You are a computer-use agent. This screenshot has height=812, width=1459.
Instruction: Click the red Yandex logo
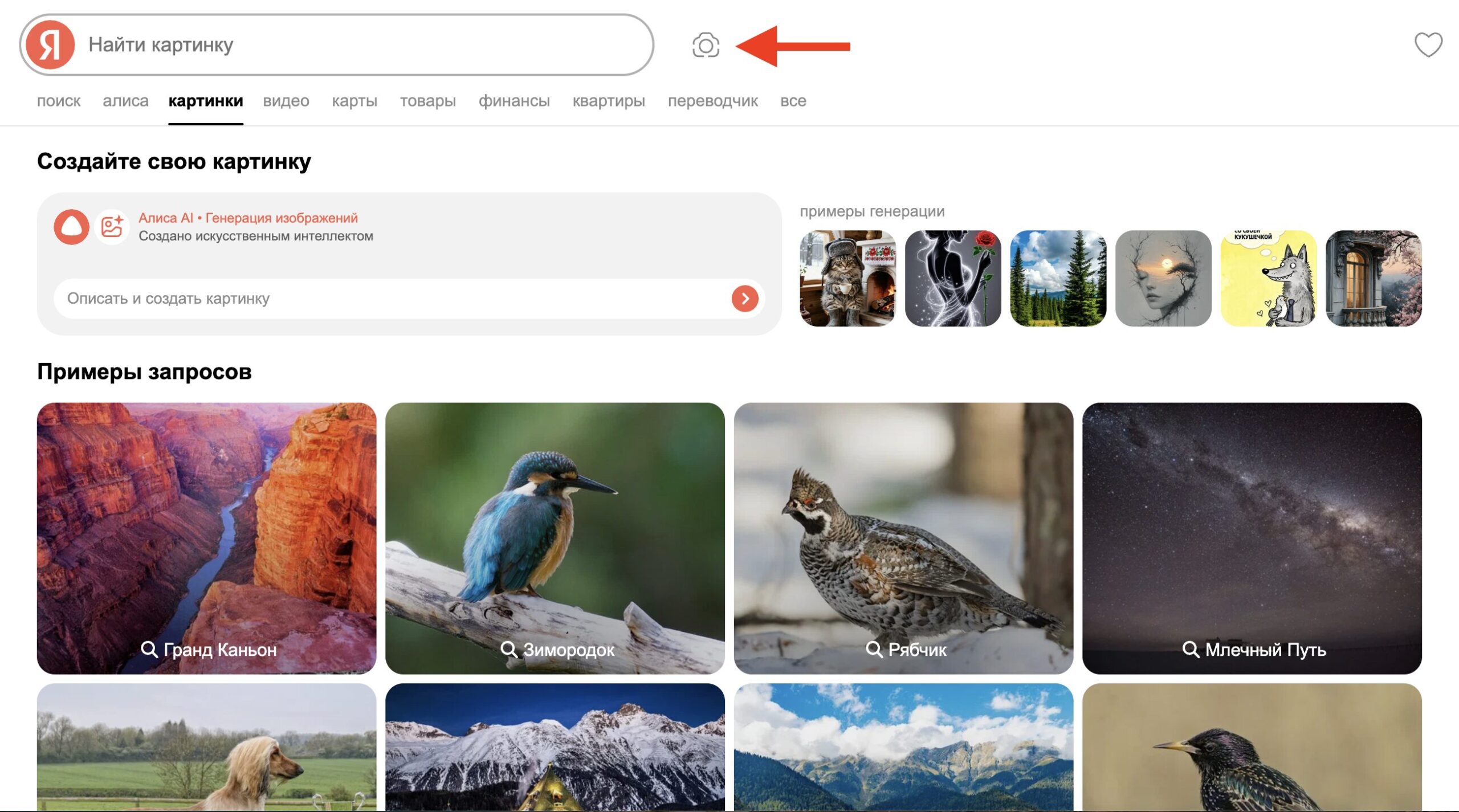pos(50,44)
